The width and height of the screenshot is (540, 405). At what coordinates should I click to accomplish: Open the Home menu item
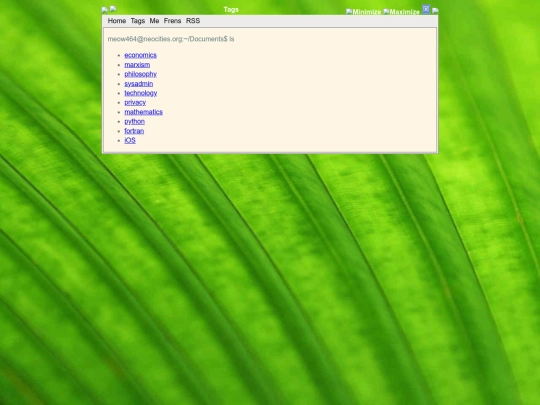tap(117, 21)
